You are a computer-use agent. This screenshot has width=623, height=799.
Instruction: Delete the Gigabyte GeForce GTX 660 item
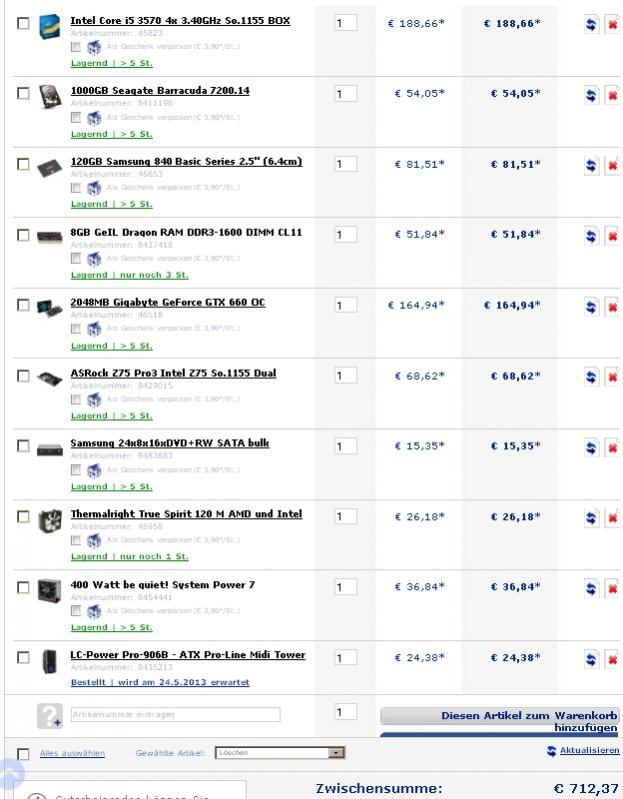tap(612, 307)
